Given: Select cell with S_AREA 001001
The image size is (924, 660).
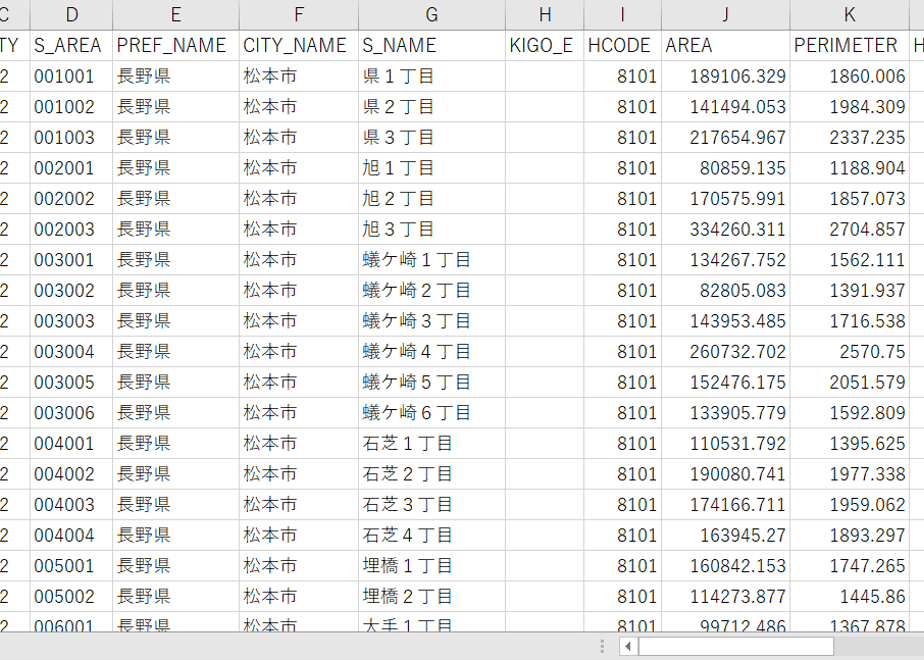Looking at the screenshot, I should tap(71, 76).
